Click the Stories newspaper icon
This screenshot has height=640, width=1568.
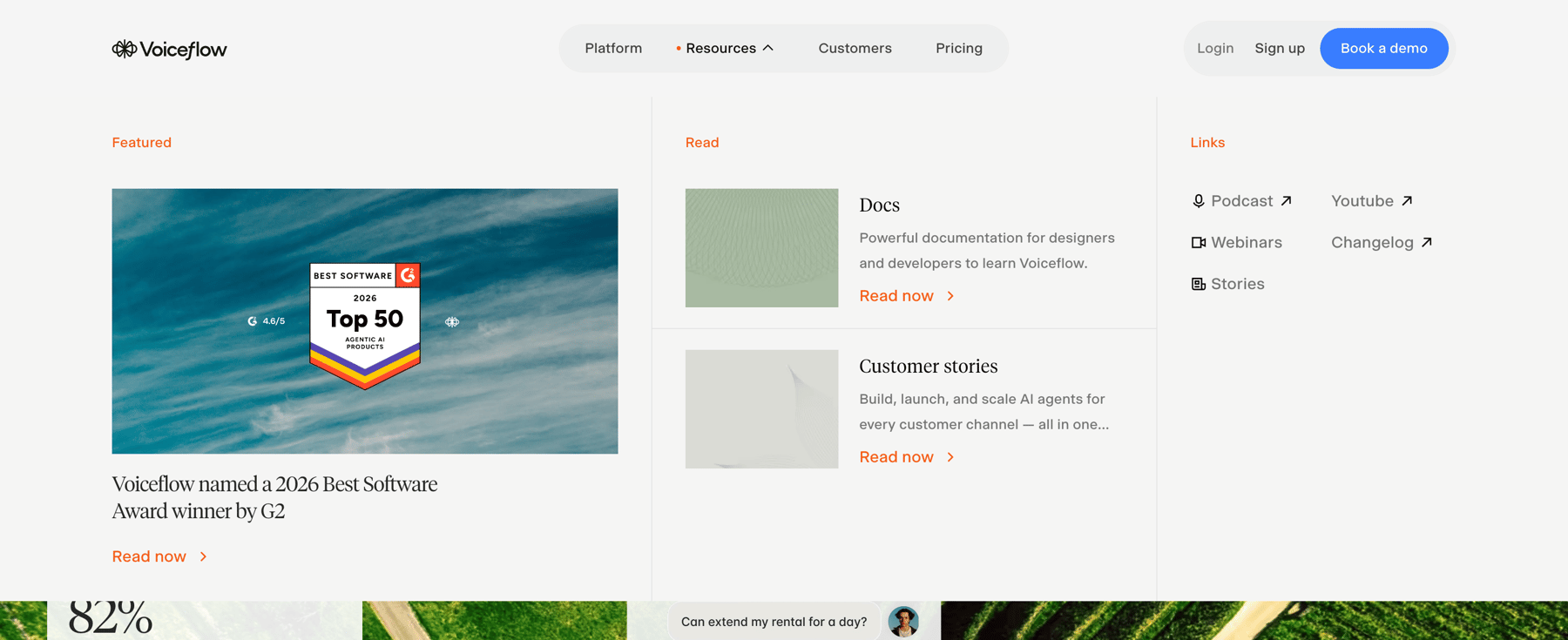coord(1199,284)
